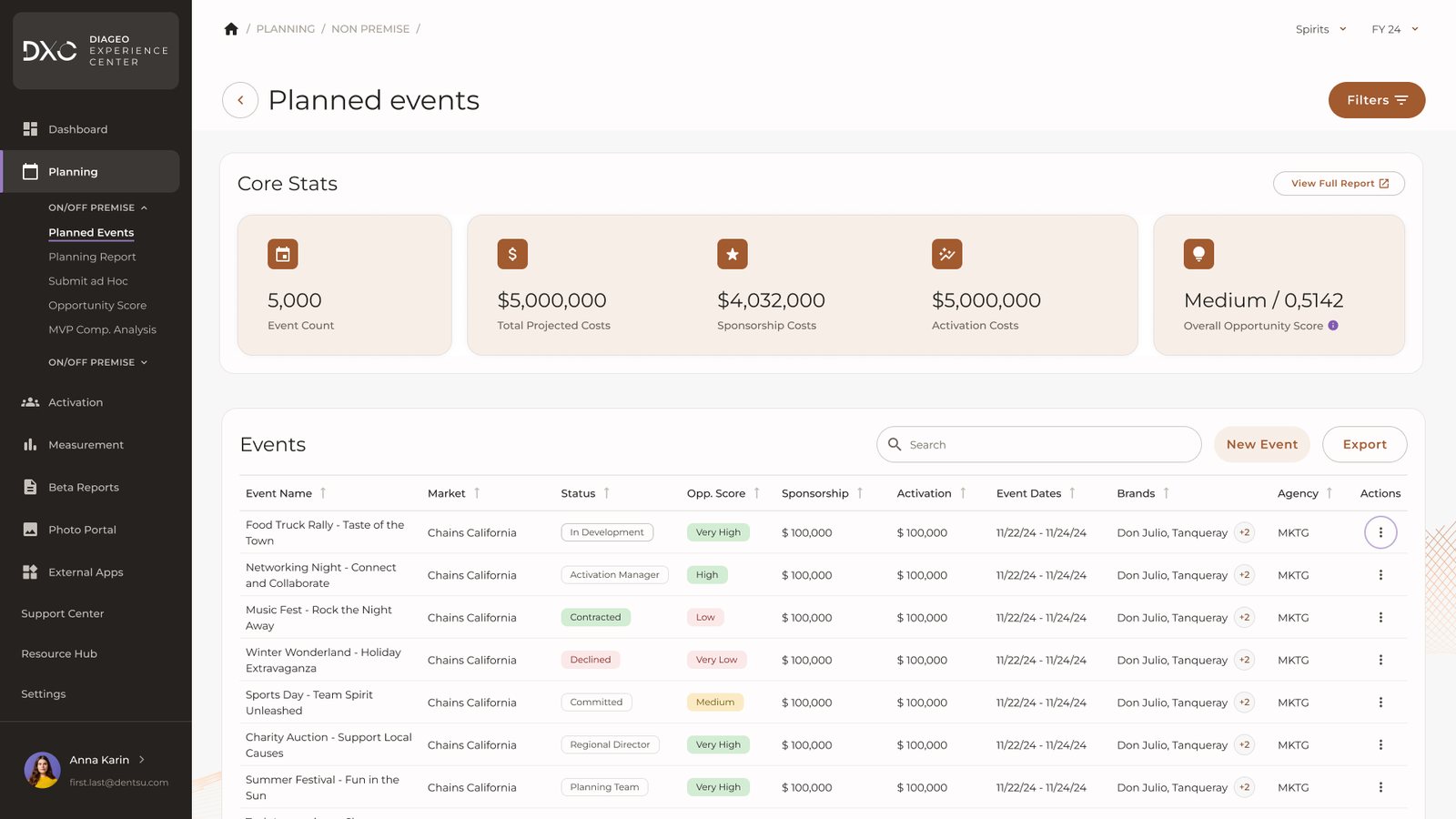This screenshot has height=819, width=1456.
Task: Open Planning Report submenu item
Action: [x=92, y=257]
